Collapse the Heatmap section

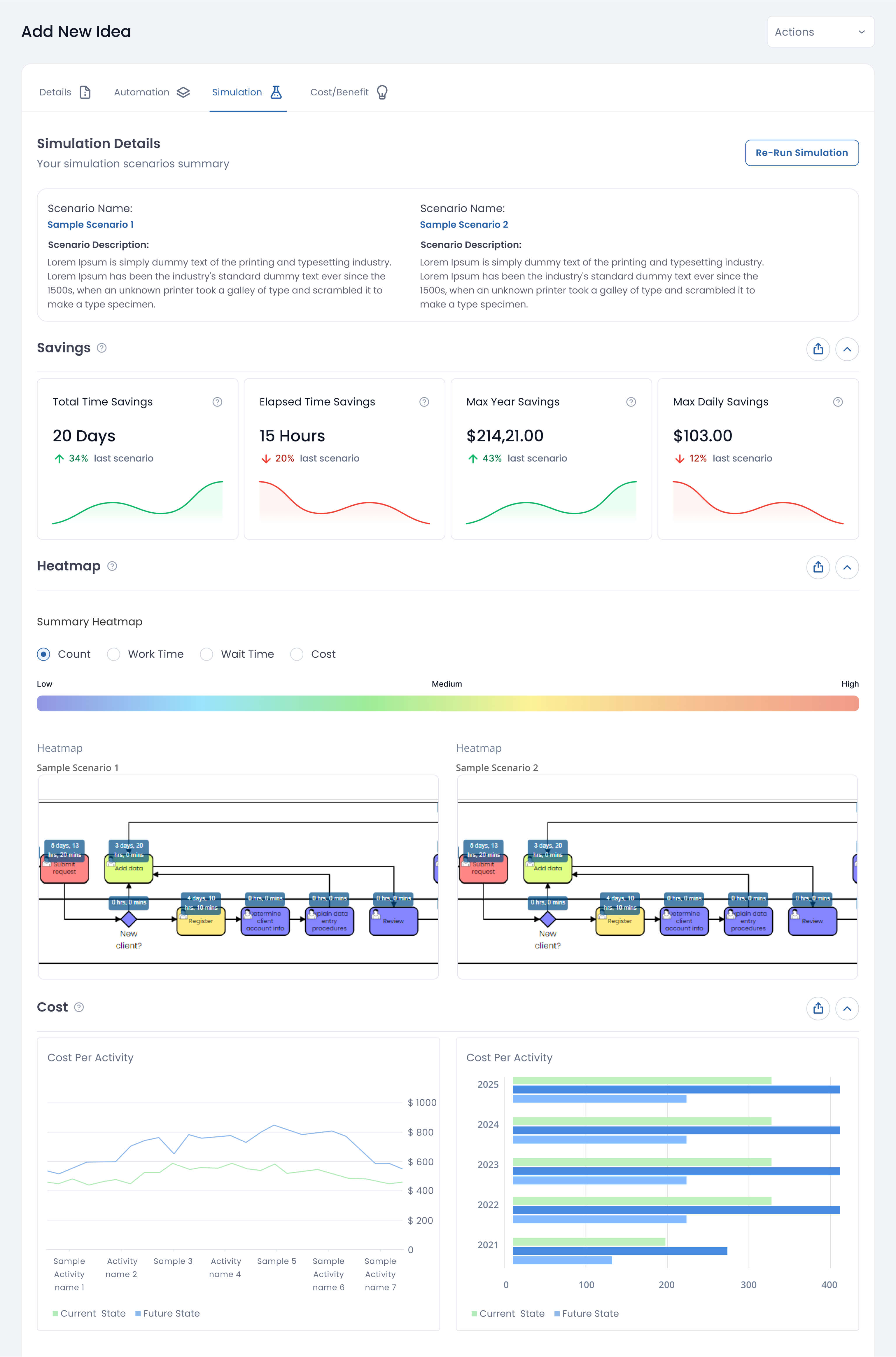847,567
